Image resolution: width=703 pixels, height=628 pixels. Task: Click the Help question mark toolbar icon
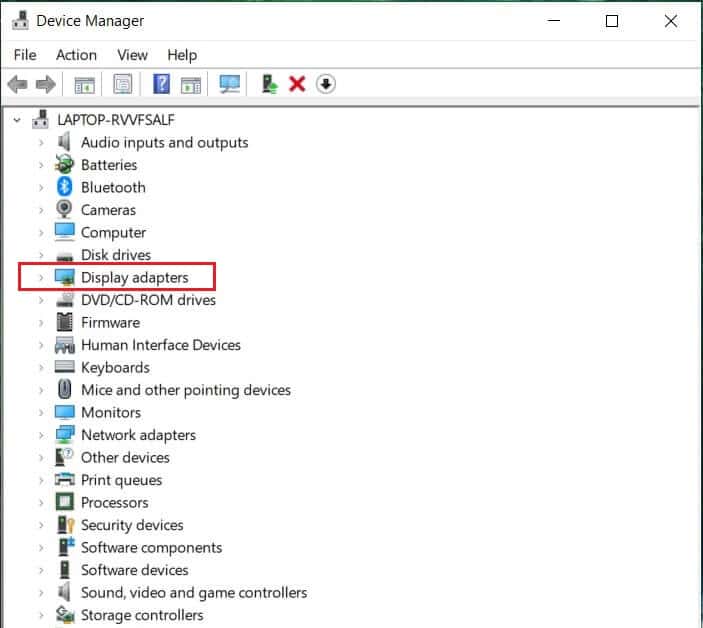click(x=161, y=84)
